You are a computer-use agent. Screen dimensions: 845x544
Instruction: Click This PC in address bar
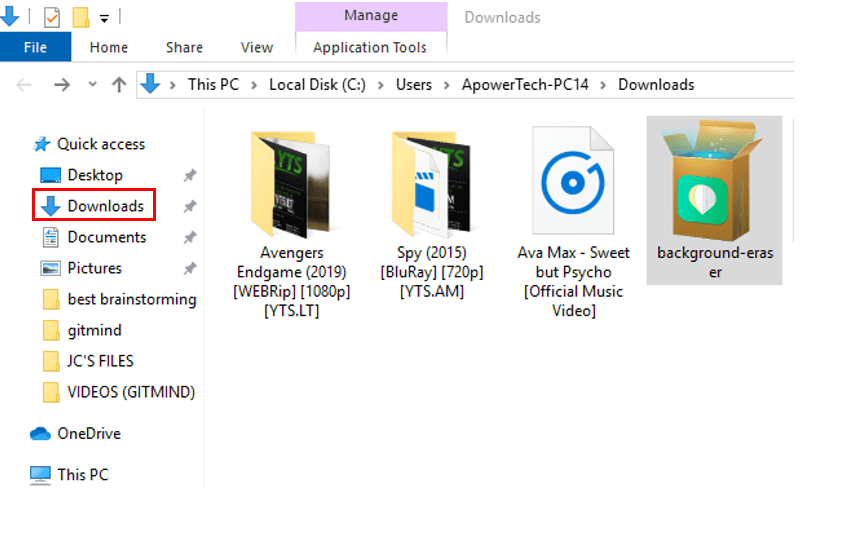coord(213,85)
